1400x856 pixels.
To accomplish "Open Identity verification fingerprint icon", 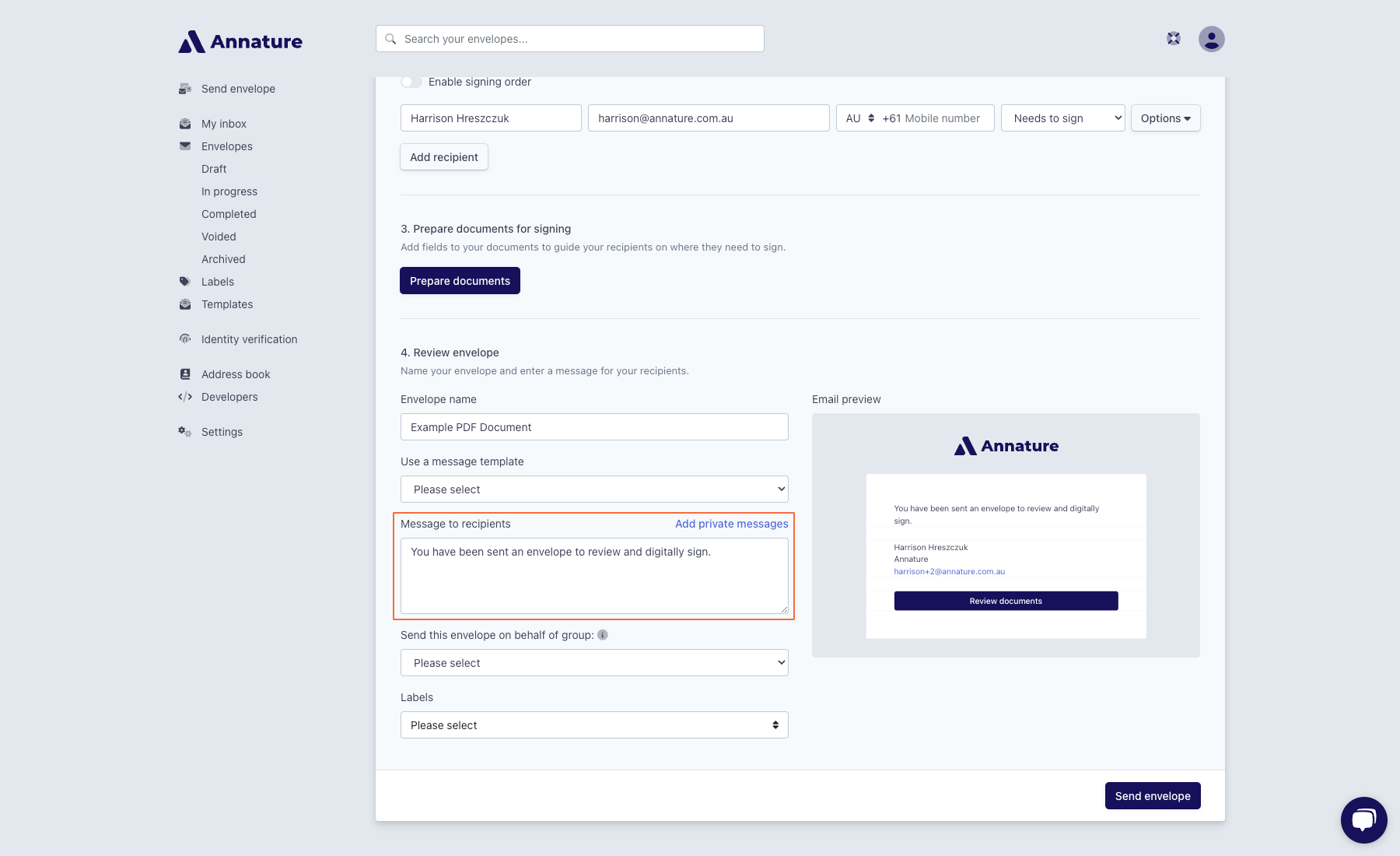I will (185, 339).
